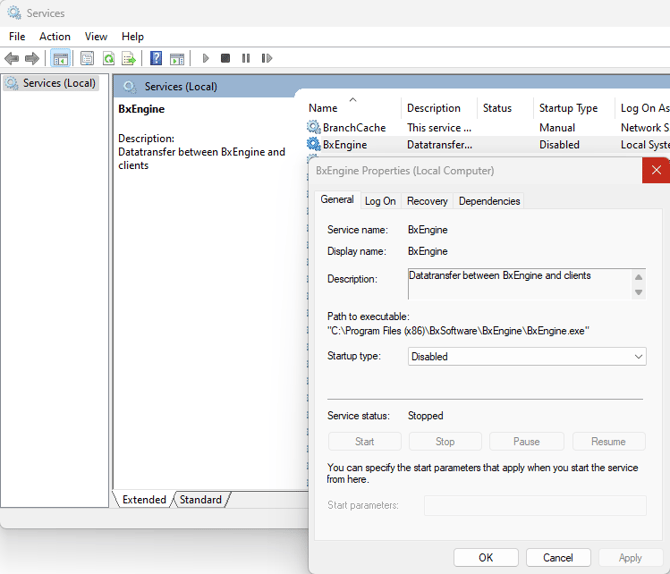The width and height of the screenshot is (670, 574).
Task: Click the Stopped service status text
Action: pyautogui.click(x=425, y=415)
